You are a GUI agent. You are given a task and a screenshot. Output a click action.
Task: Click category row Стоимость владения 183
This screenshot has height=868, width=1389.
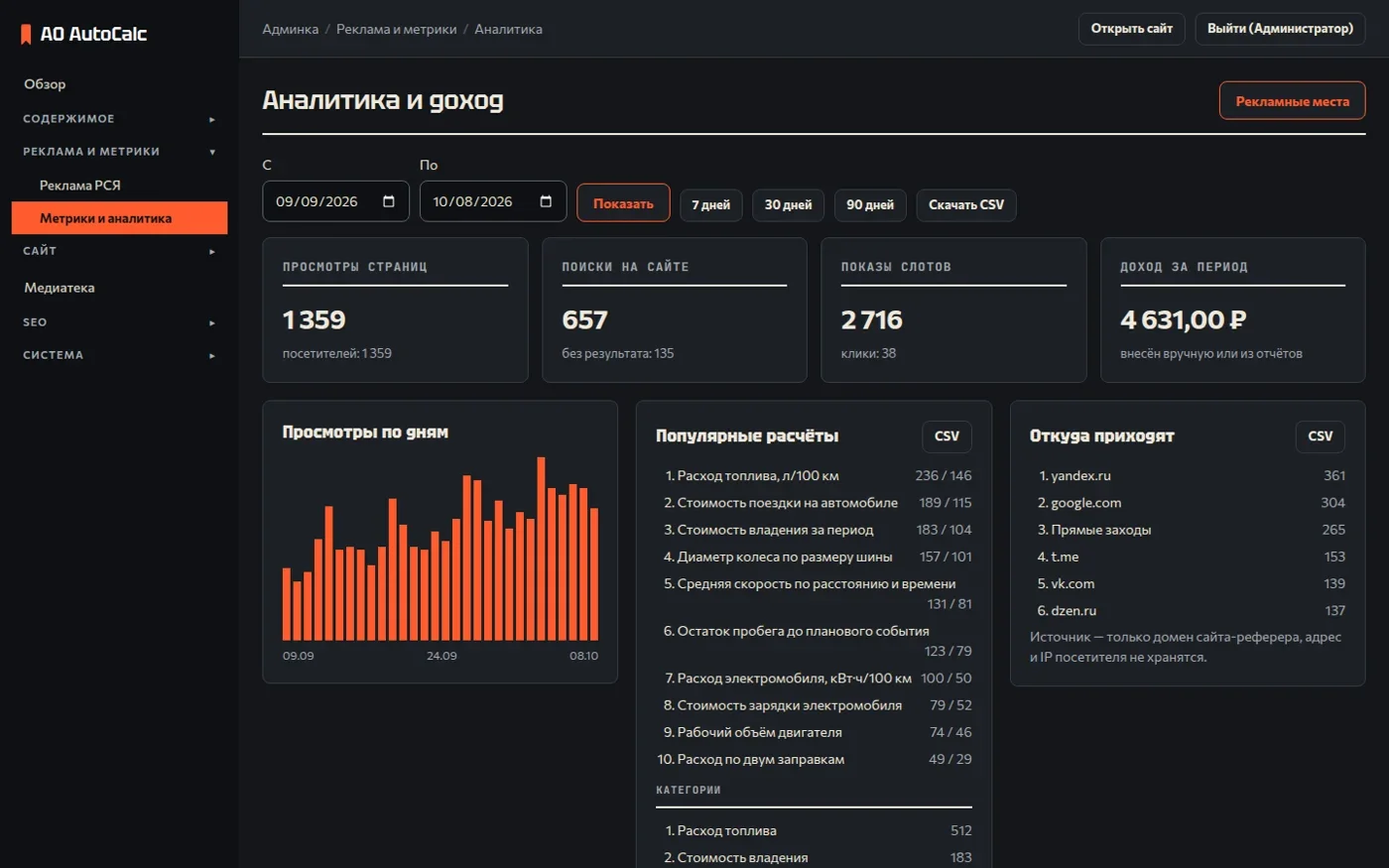tap(814, 857)
